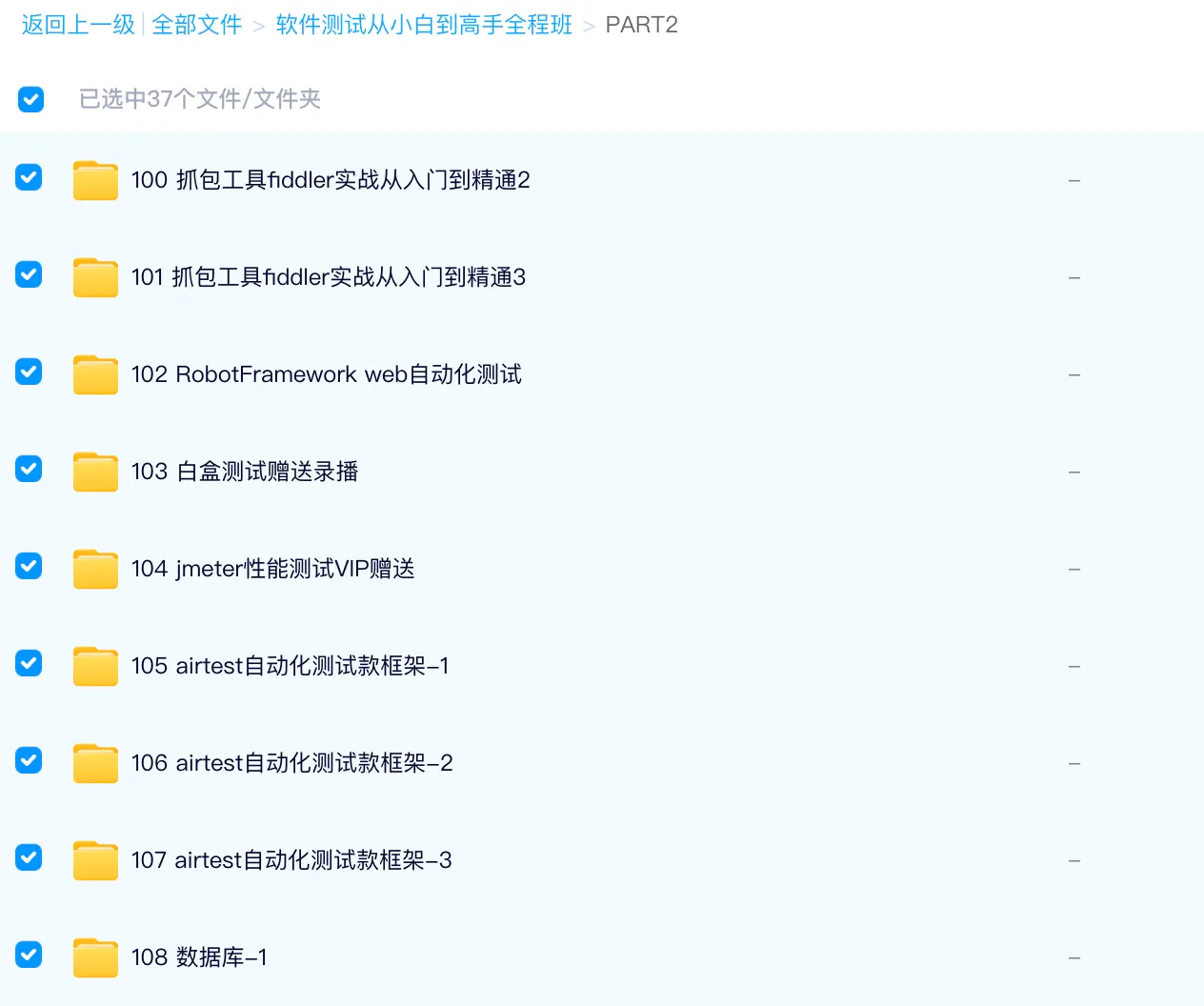
Task: Click the folder icon next to 103 白盒测试赠送录播
Action: (95, 472)
